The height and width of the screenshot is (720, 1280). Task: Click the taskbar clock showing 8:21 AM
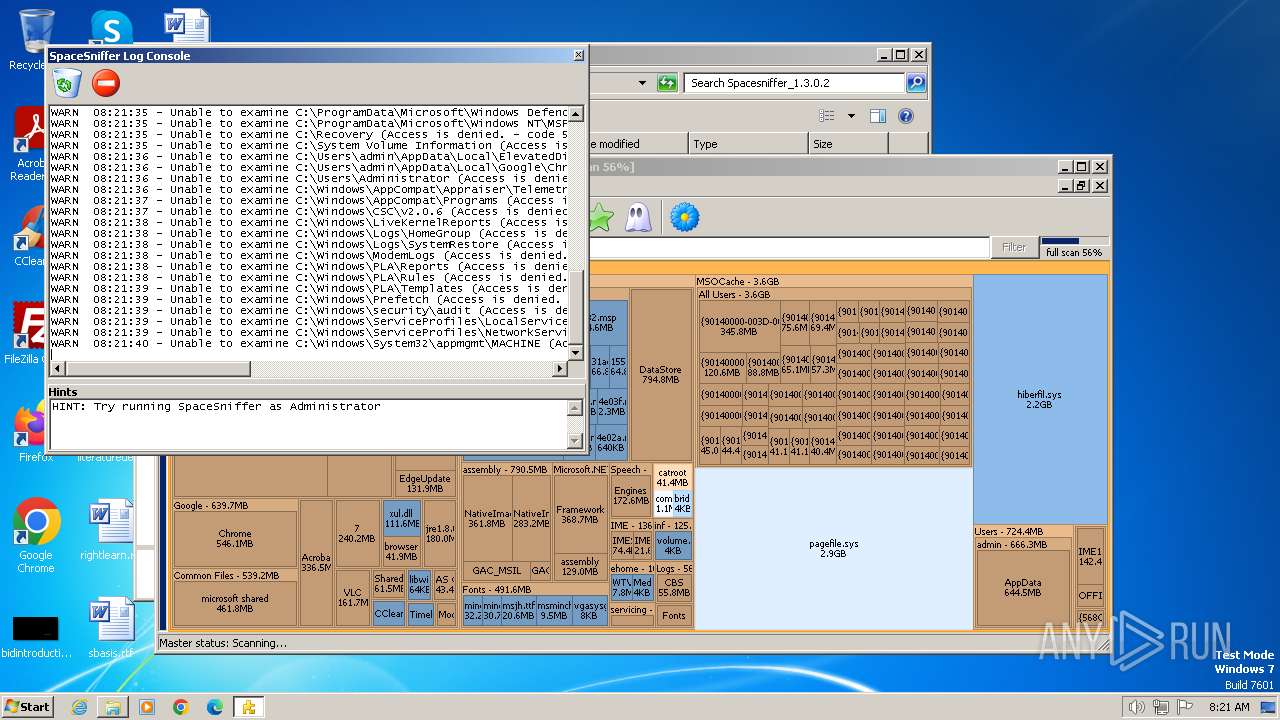1229,707
